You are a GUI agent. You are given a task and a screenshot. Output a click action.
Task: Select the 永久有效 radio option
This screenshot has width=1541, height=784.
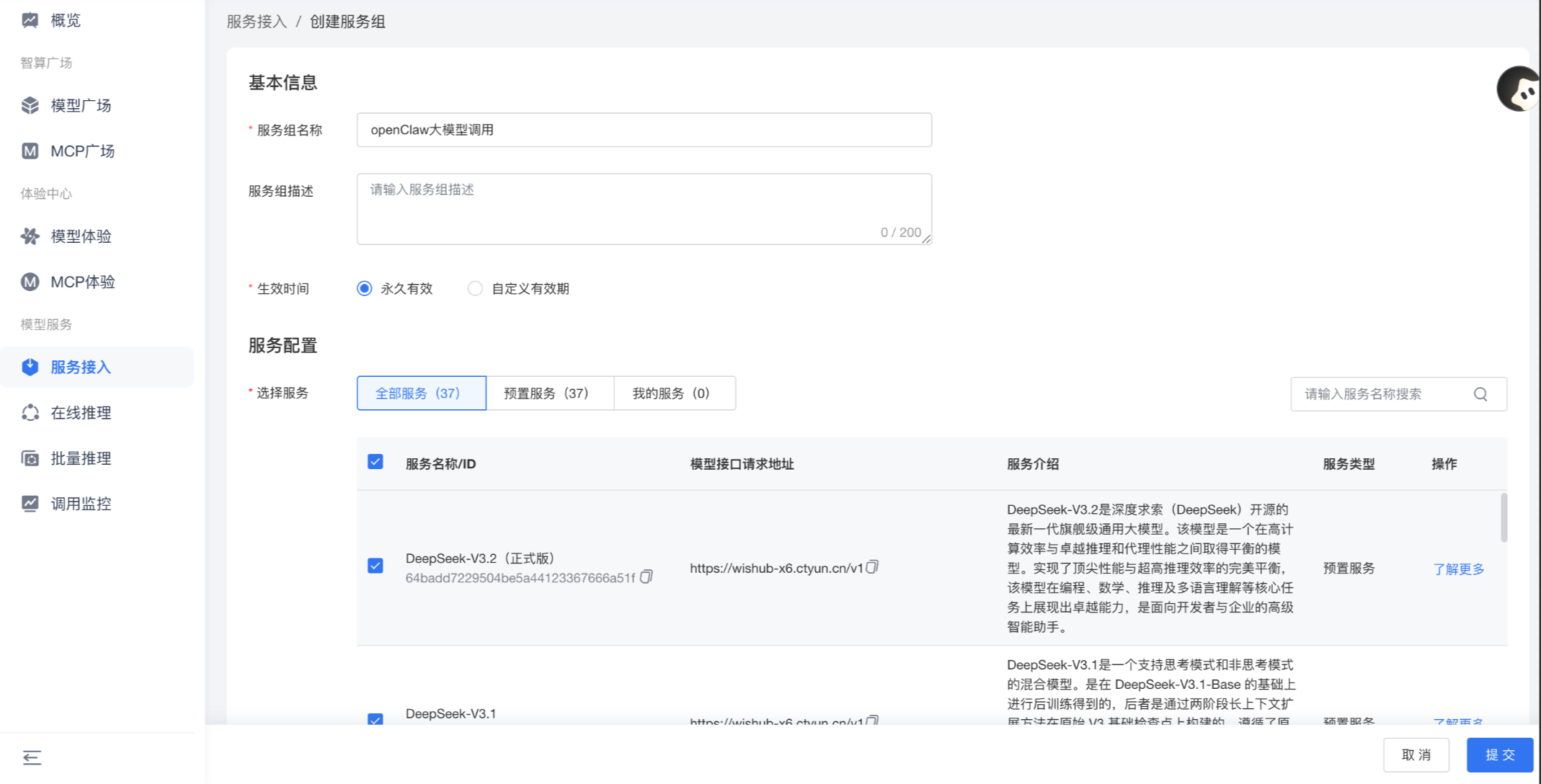(x=365, y=289)
